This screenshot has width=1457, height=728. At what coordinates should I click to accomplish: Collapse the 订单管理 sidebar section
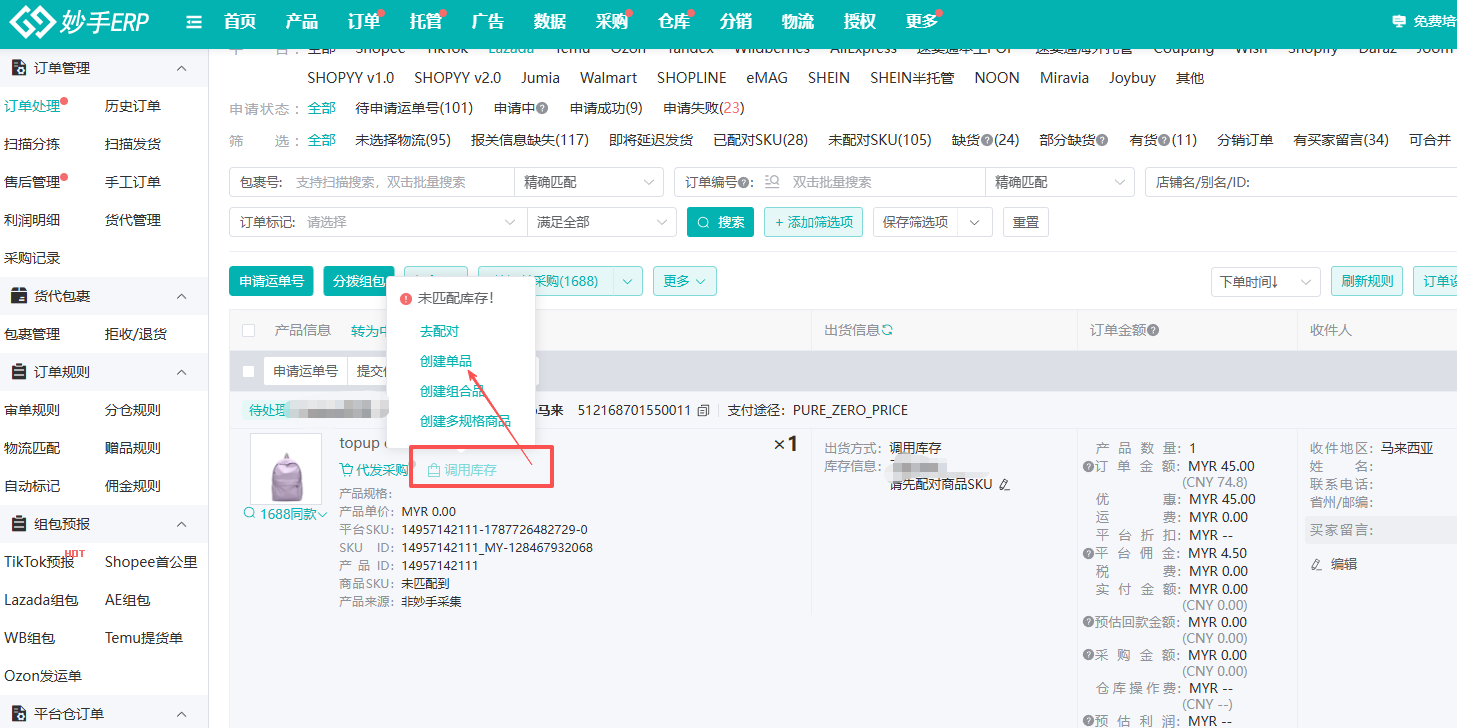point(181,68)
